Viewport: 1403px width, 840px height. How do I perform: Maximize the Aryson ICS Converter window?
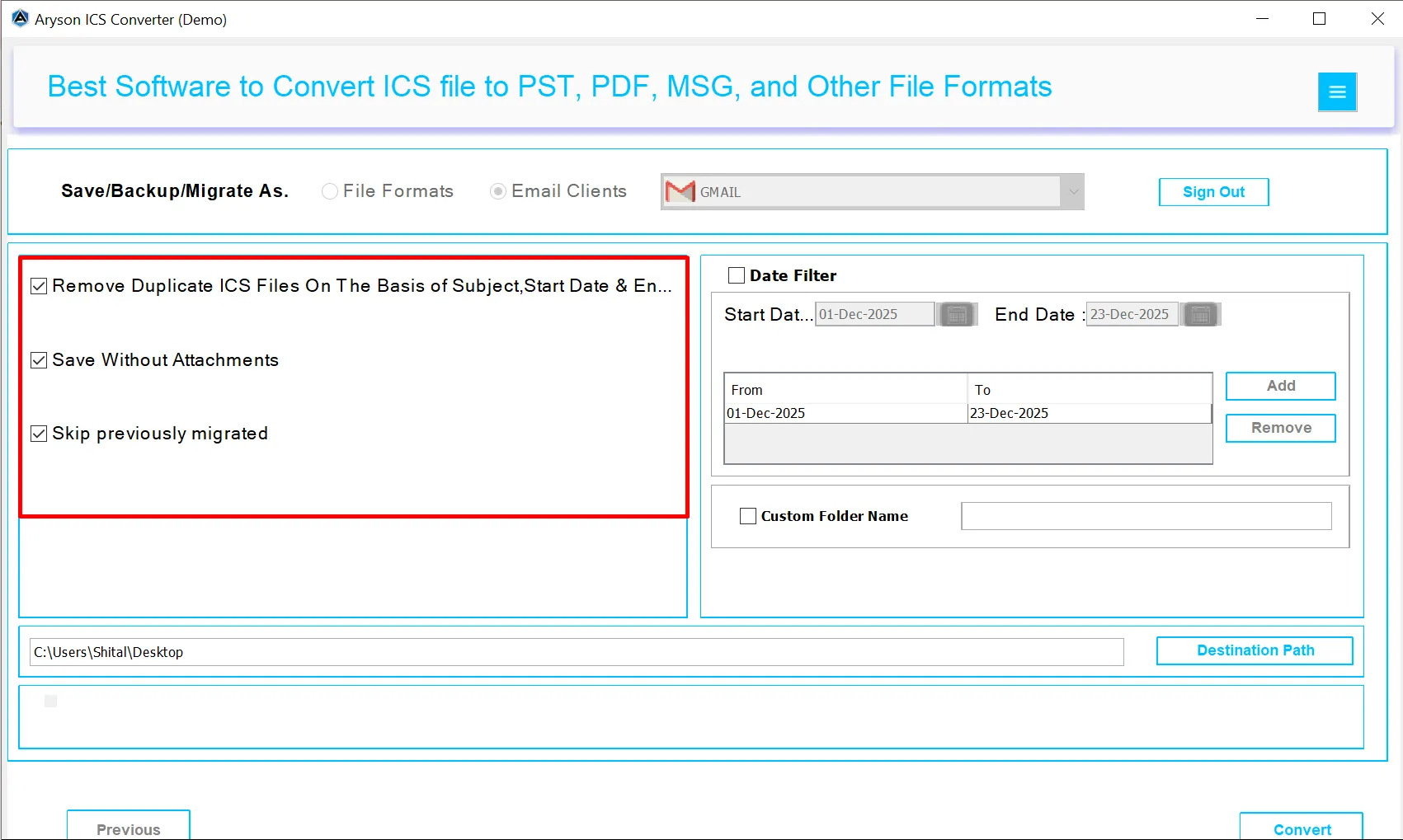tap(1319, 19)
